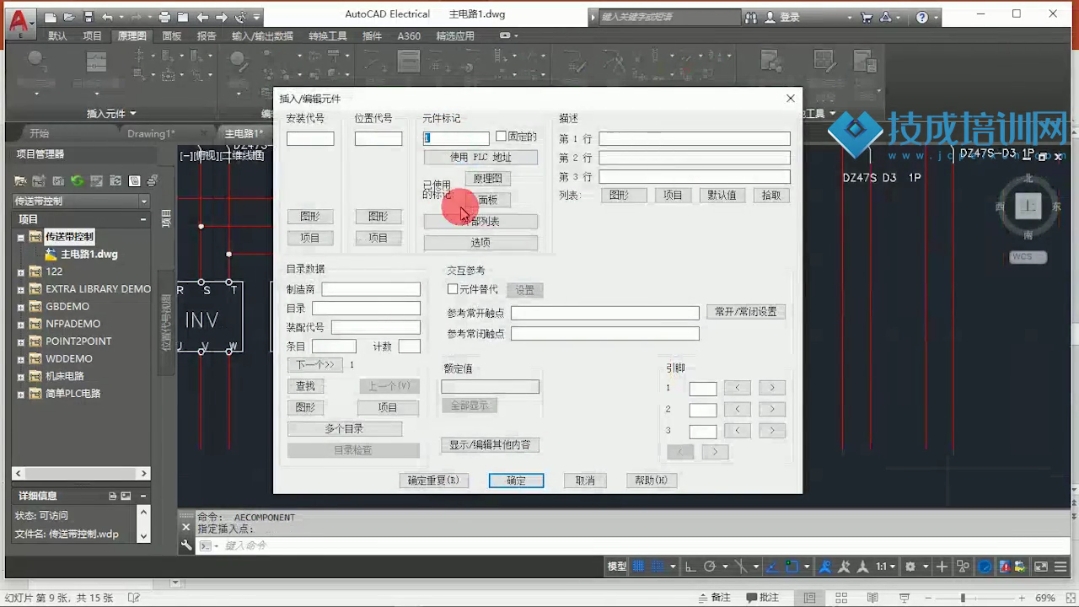
Task: Open the 转换工具 ribbon tab
Action: (x=328, y=36)
